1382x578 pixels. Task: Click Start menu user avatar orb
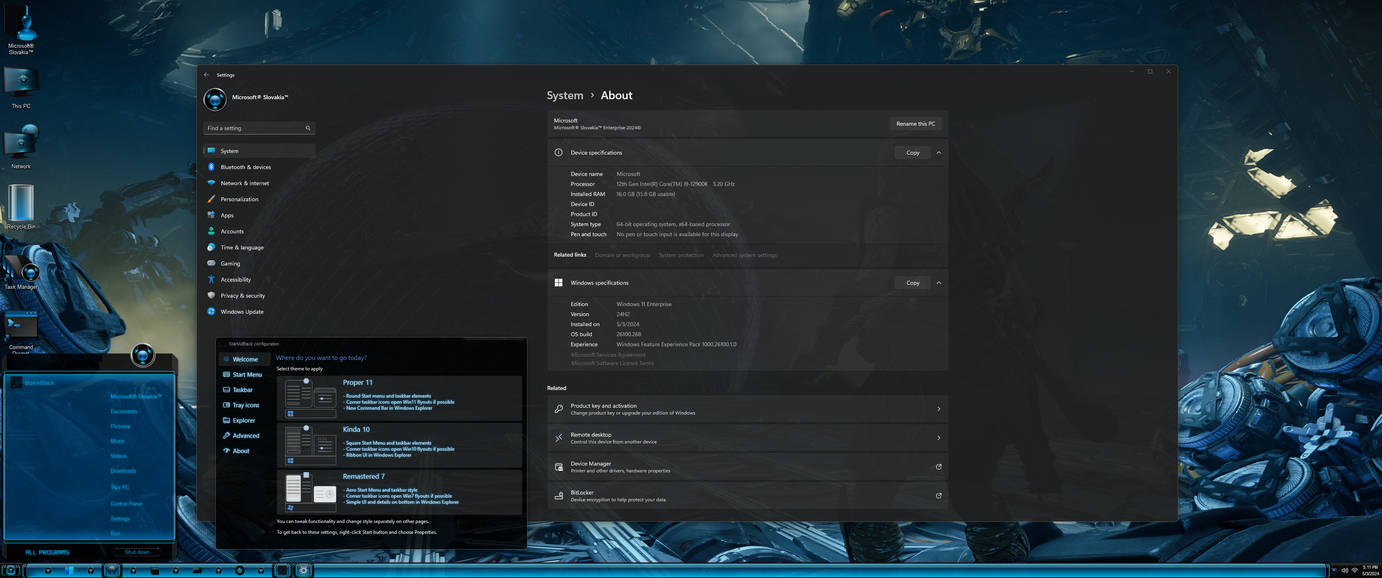pos(143,355)
